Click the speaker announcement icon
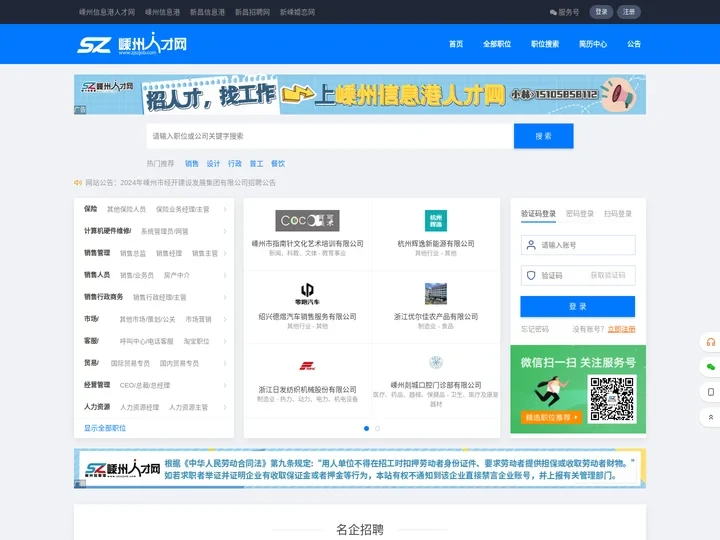This screenshot has width=720, height=540. (78, 183)
